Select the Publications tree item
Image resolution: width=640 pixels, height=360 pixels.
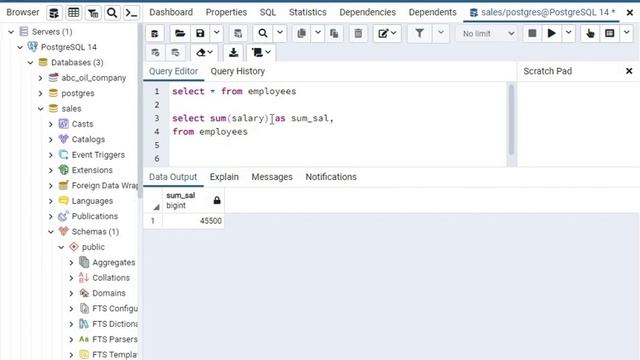click(95, 216)
